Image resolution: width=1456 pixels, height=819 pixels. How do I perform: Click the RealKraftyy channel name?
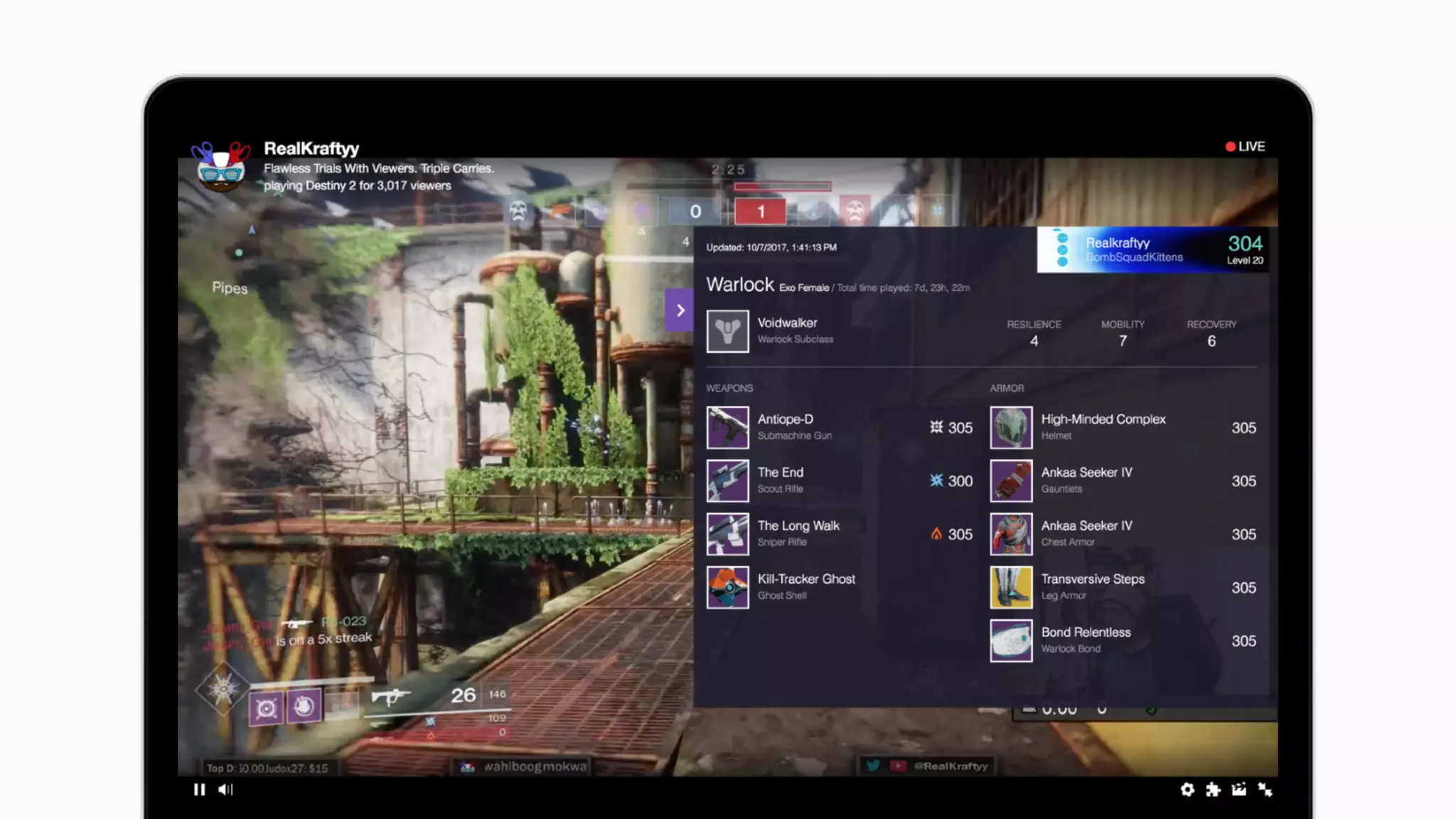tap(311, 149)
